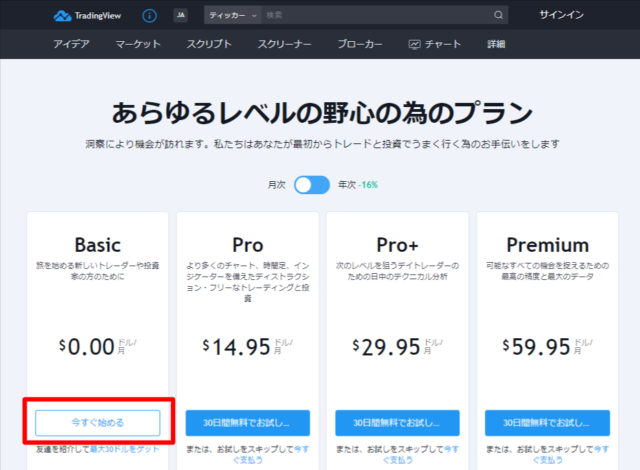The height and width of the screenshot is (470, 640).
Task: Open the 最大30ドルをゲット referral link
Action: 124,449
